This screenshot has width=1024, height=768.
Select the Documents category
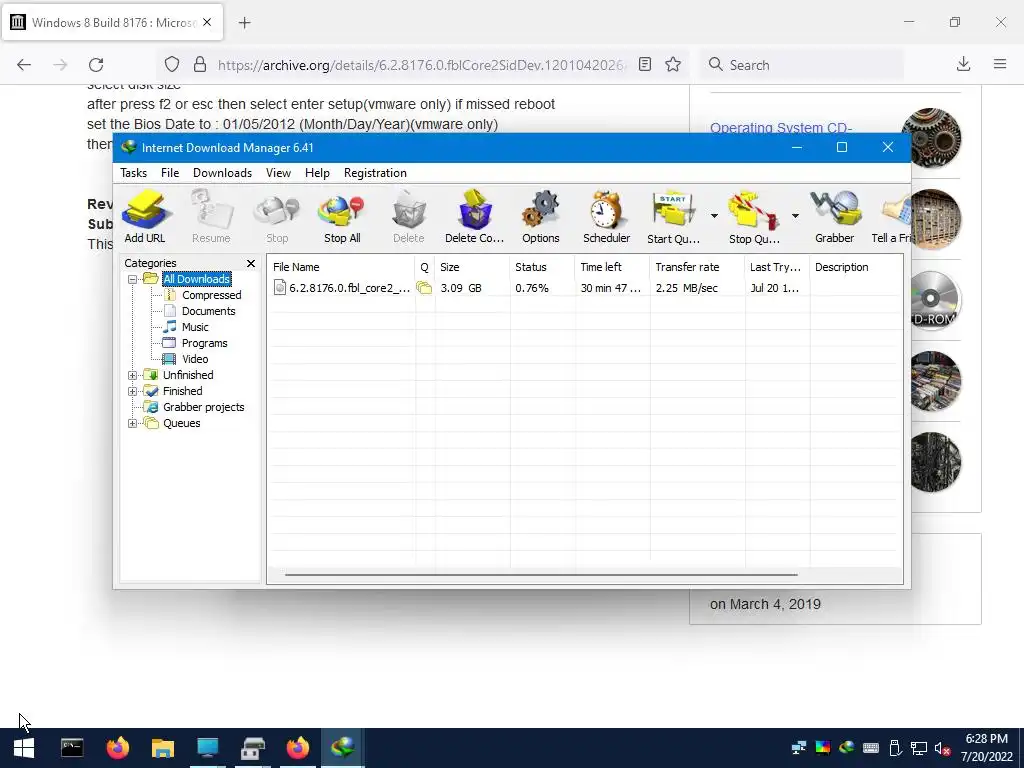point(208,311)
